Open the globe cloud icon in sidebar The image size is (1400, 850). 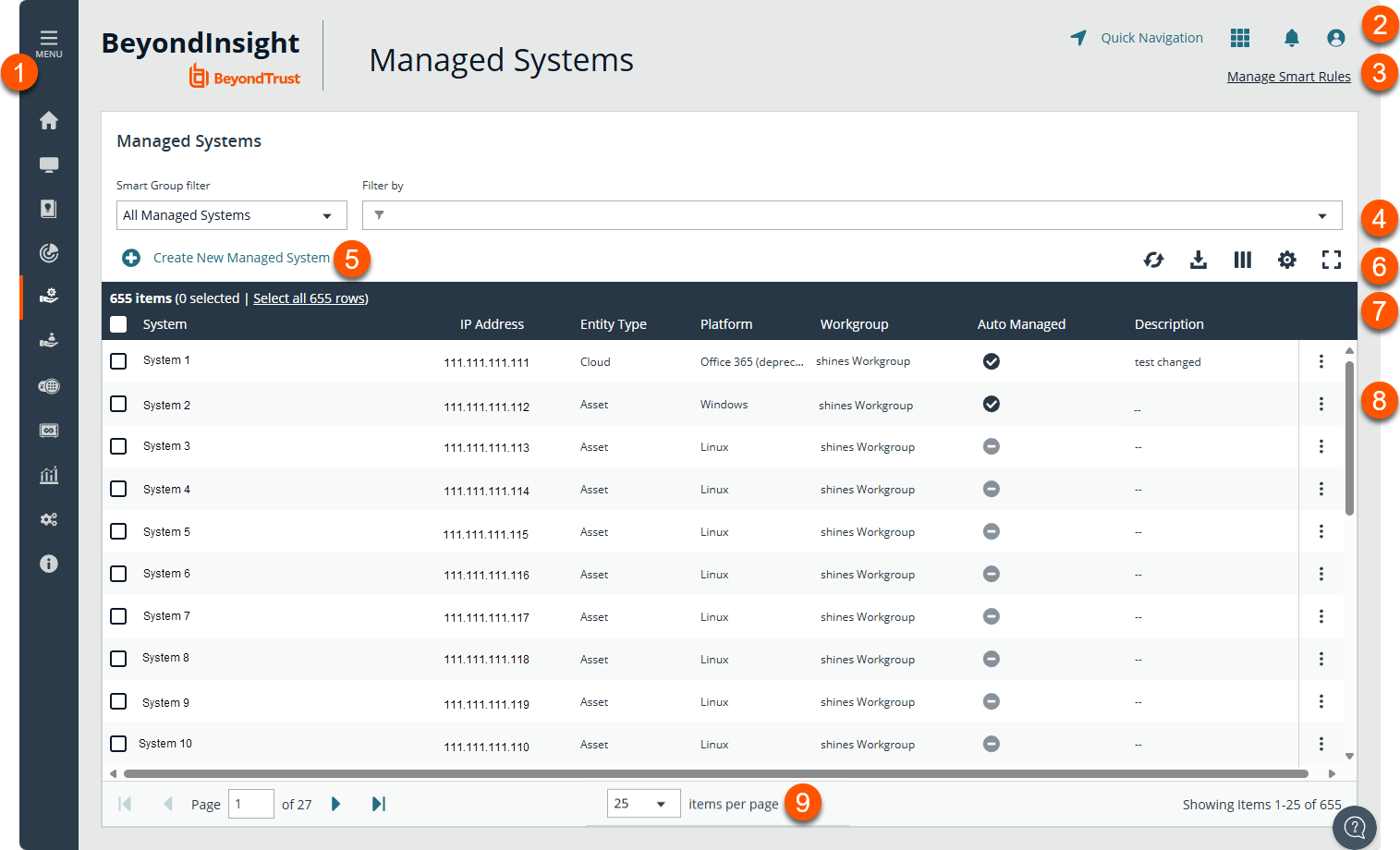(x=49, y=386)
